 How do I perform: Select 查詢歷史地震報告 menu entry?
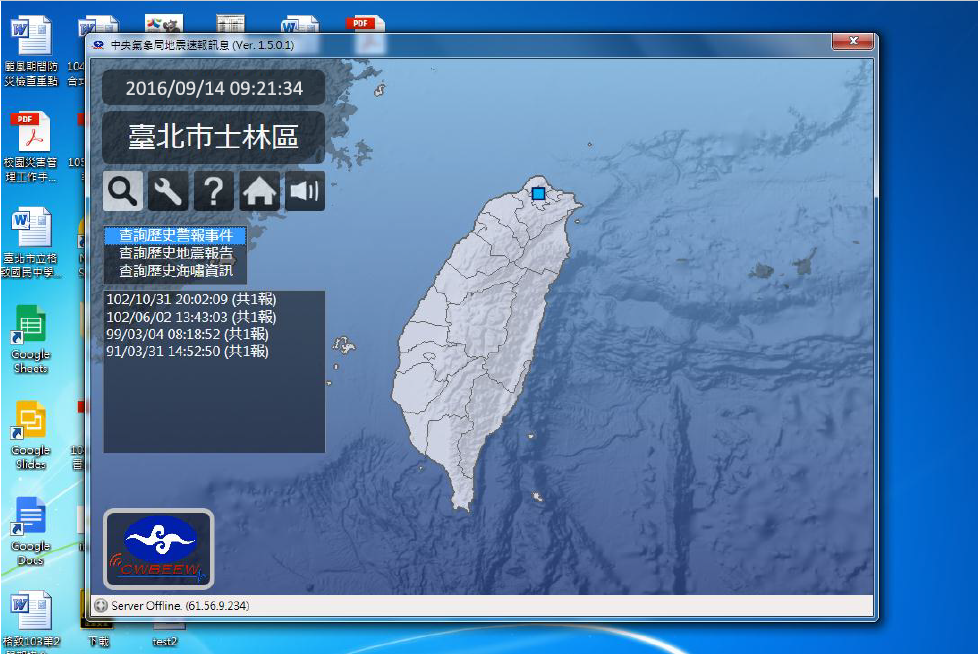pyautogui.click(x=175, y=253)
